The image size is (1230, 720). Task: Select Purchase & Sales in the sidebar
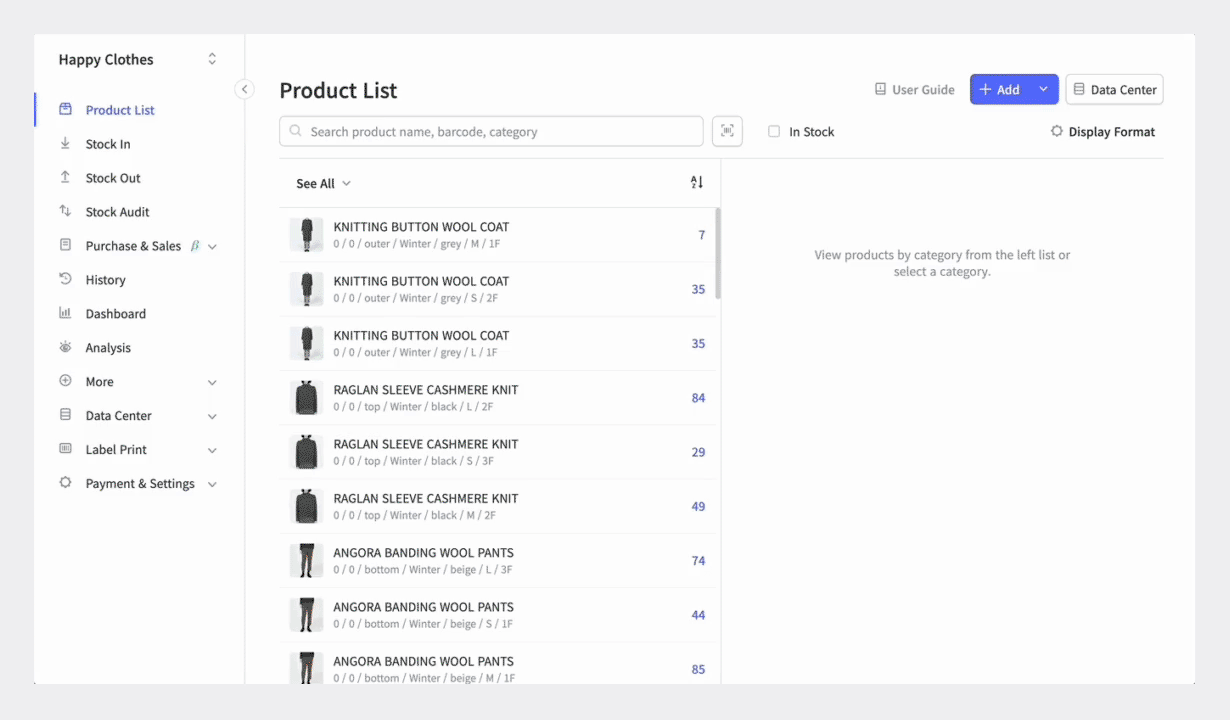click(133, 245)
